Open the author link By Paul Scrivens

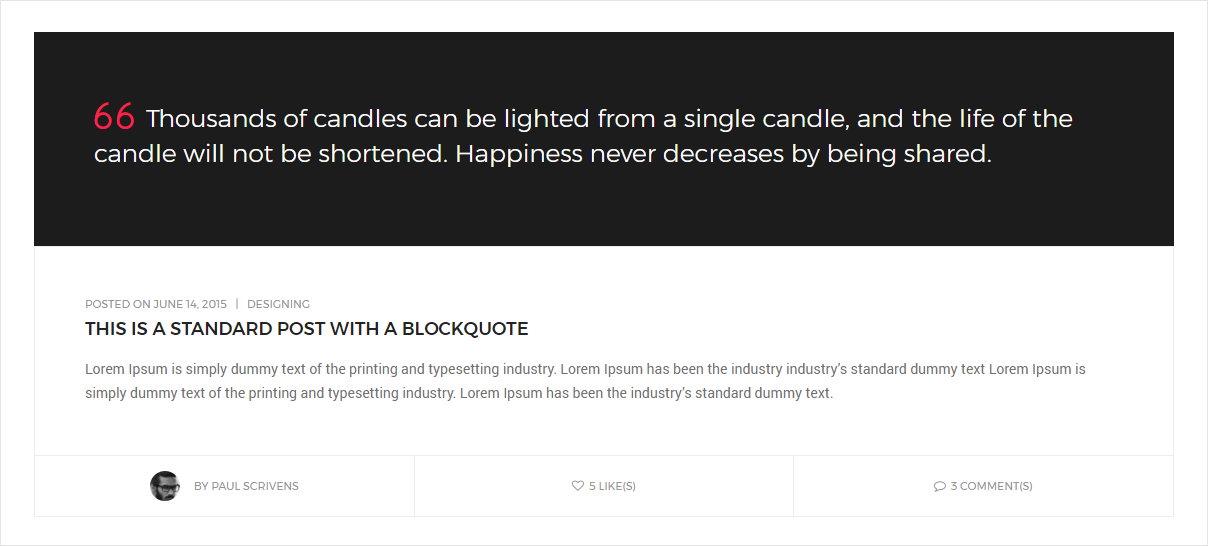[x=246, y=486]
